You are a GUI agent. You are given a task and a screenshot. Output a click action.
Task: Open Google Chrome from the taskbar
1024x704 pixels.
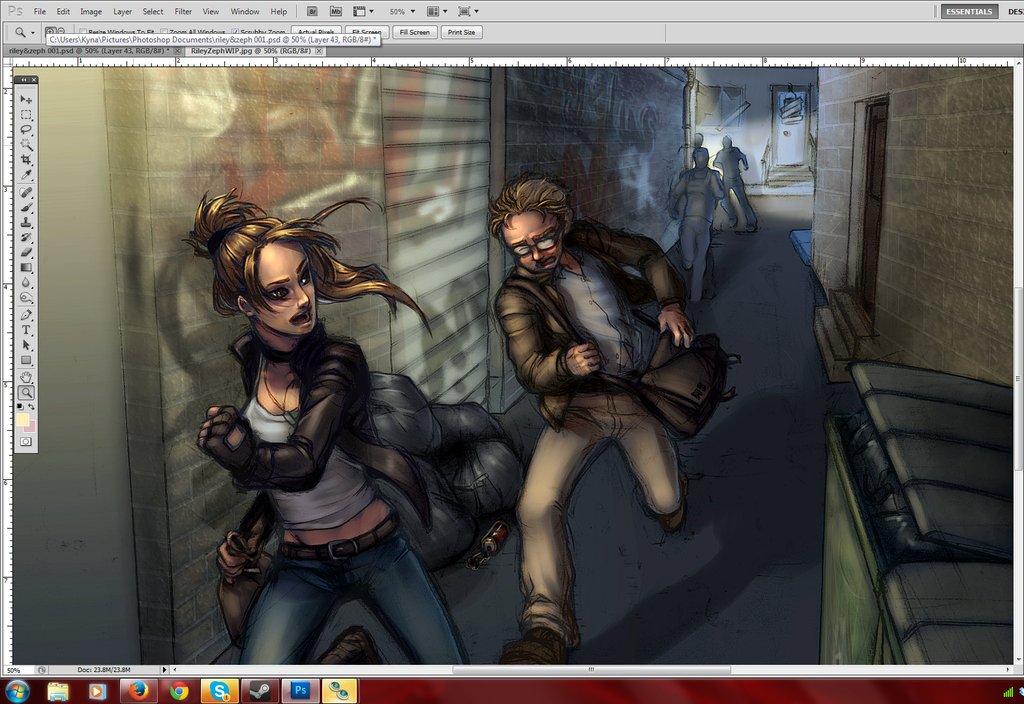(x=179, y=691)
